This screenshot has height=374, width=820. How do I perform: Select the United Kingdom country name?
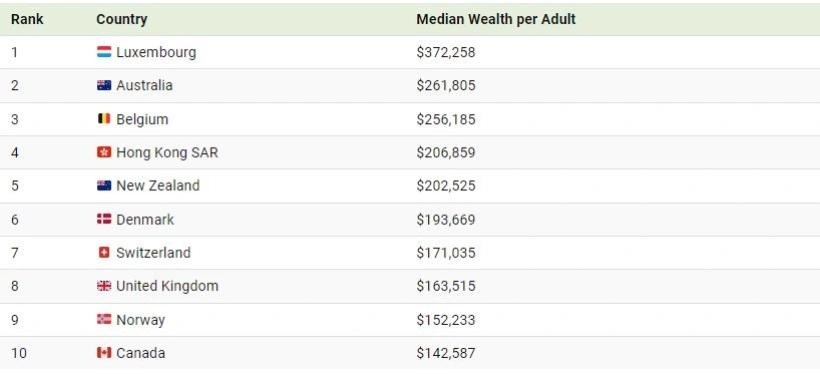pyautogui.click(x=167, y=286)
